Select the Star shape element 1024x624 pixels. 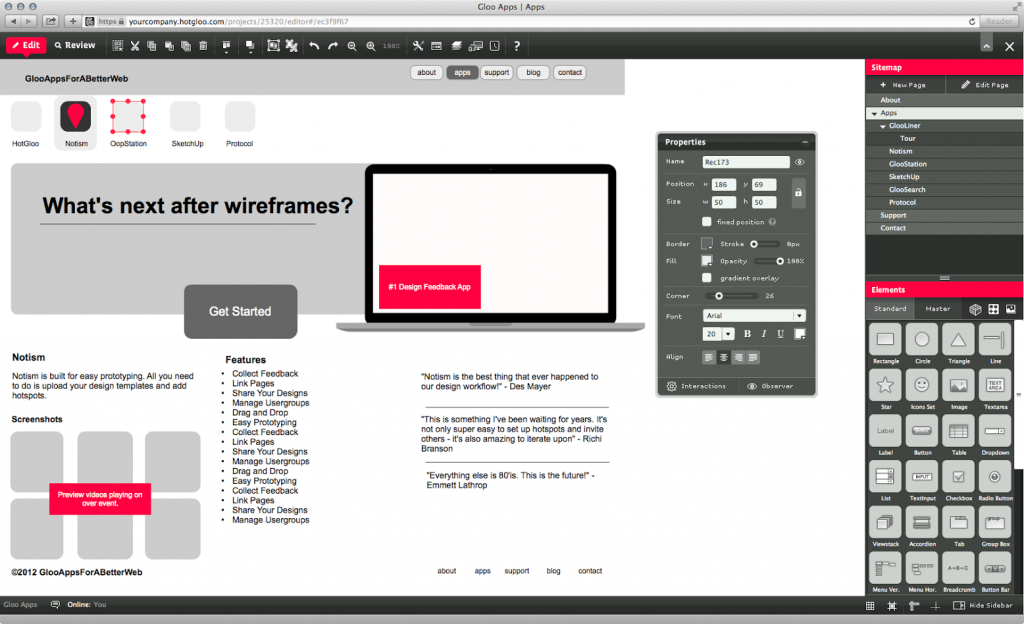click(x=885, y=386)
